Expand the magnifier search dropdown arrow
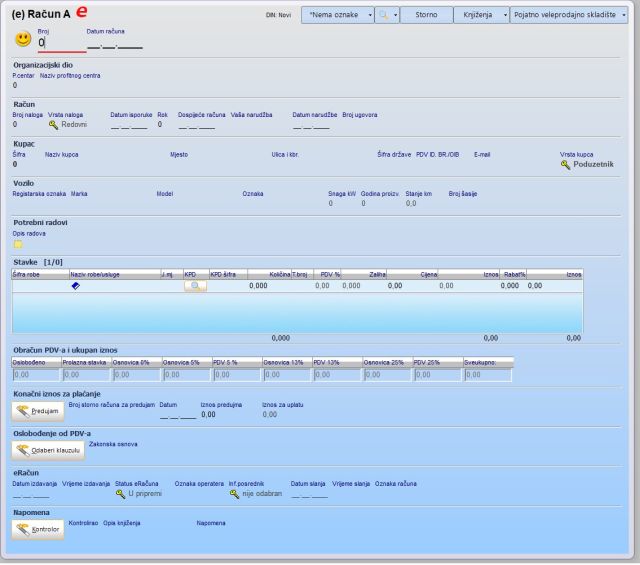Viewport: 640px width, 565px height. 394,16
